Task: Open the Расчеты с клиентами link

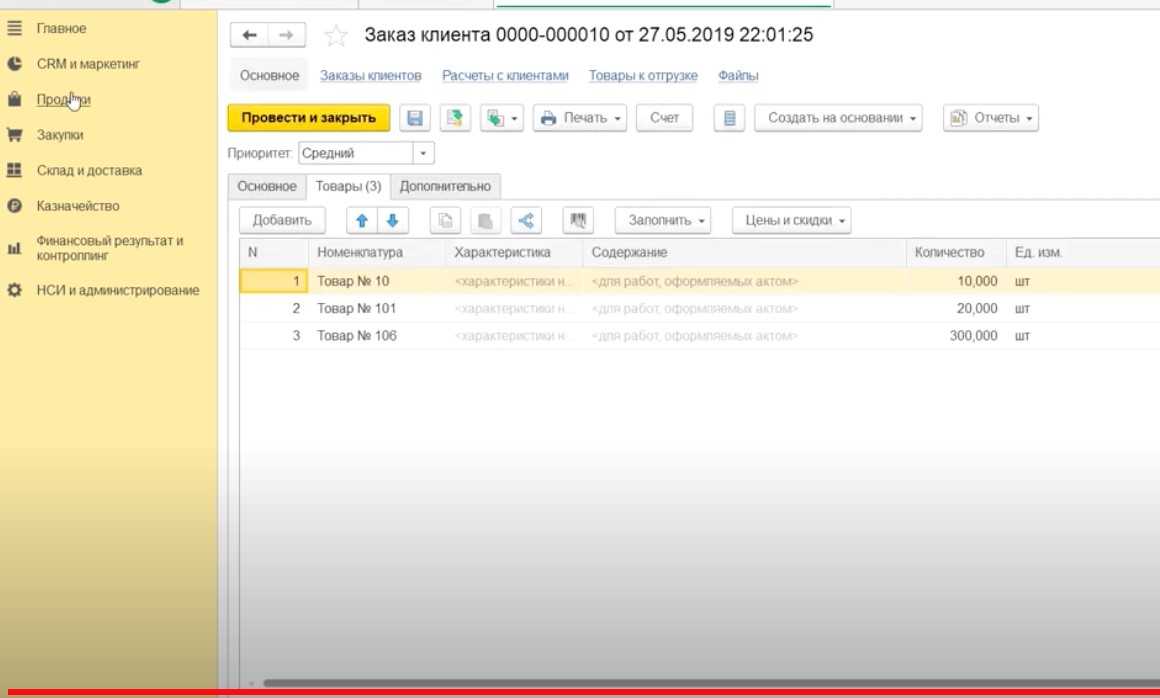Action: tap(505, 76)
